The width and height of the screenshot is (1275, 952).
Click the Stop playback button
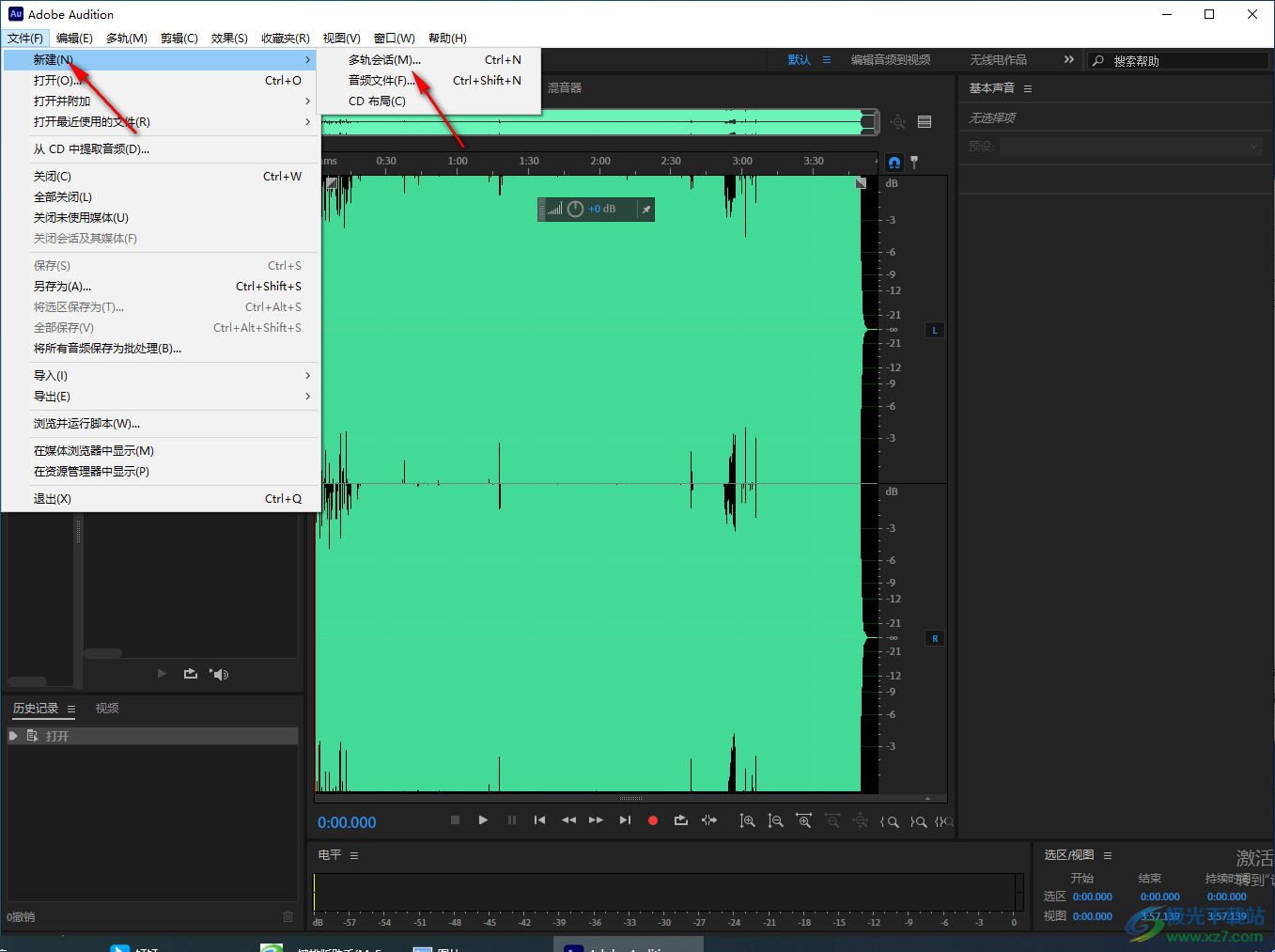[455, 820]
